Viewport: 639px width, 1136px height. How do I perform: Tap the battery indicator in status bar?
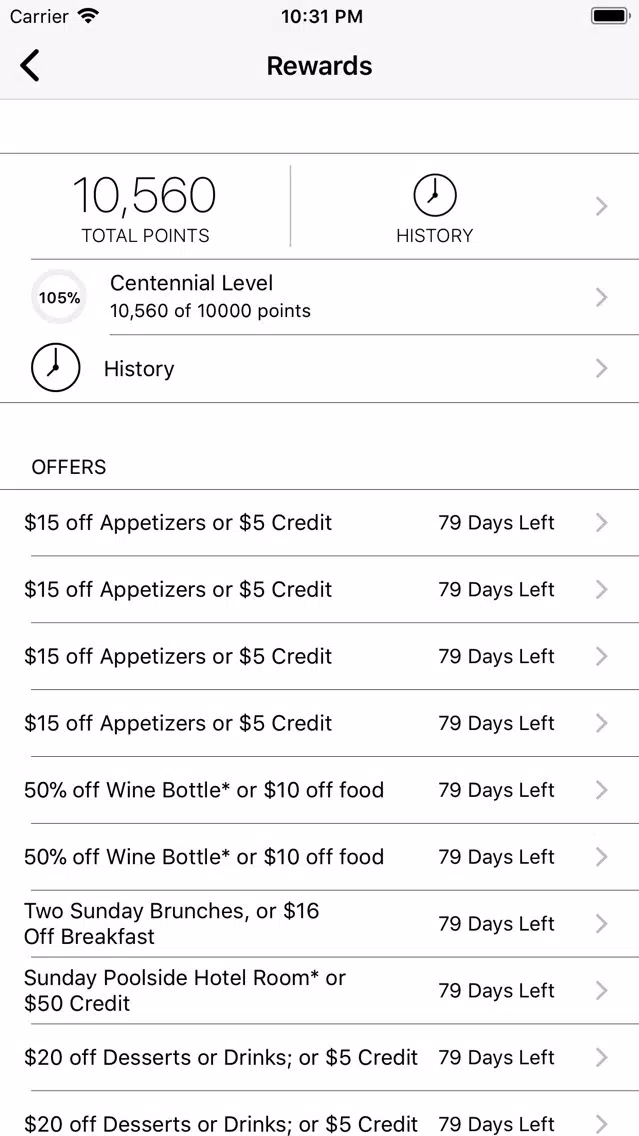coord(608,16)
